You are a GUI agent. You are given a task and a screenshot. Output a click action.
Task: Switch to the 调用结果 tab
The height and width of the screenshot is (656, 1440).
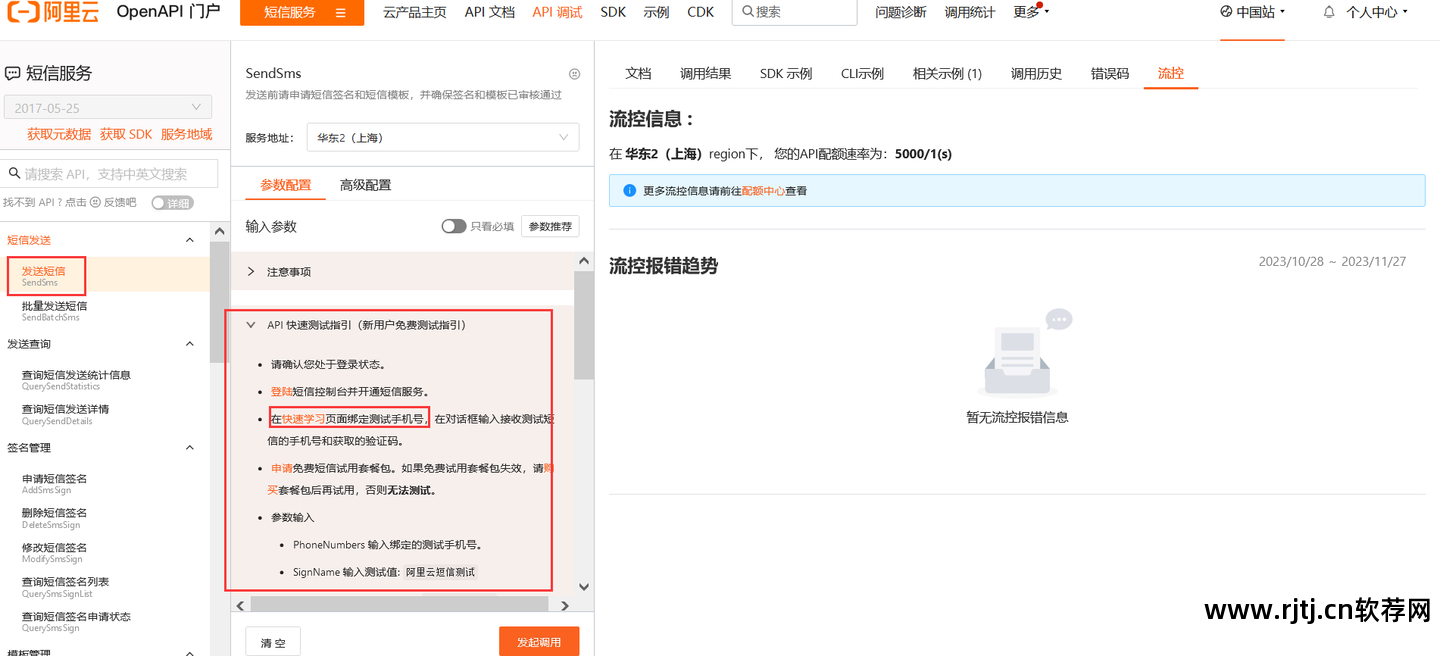(706, 73)
